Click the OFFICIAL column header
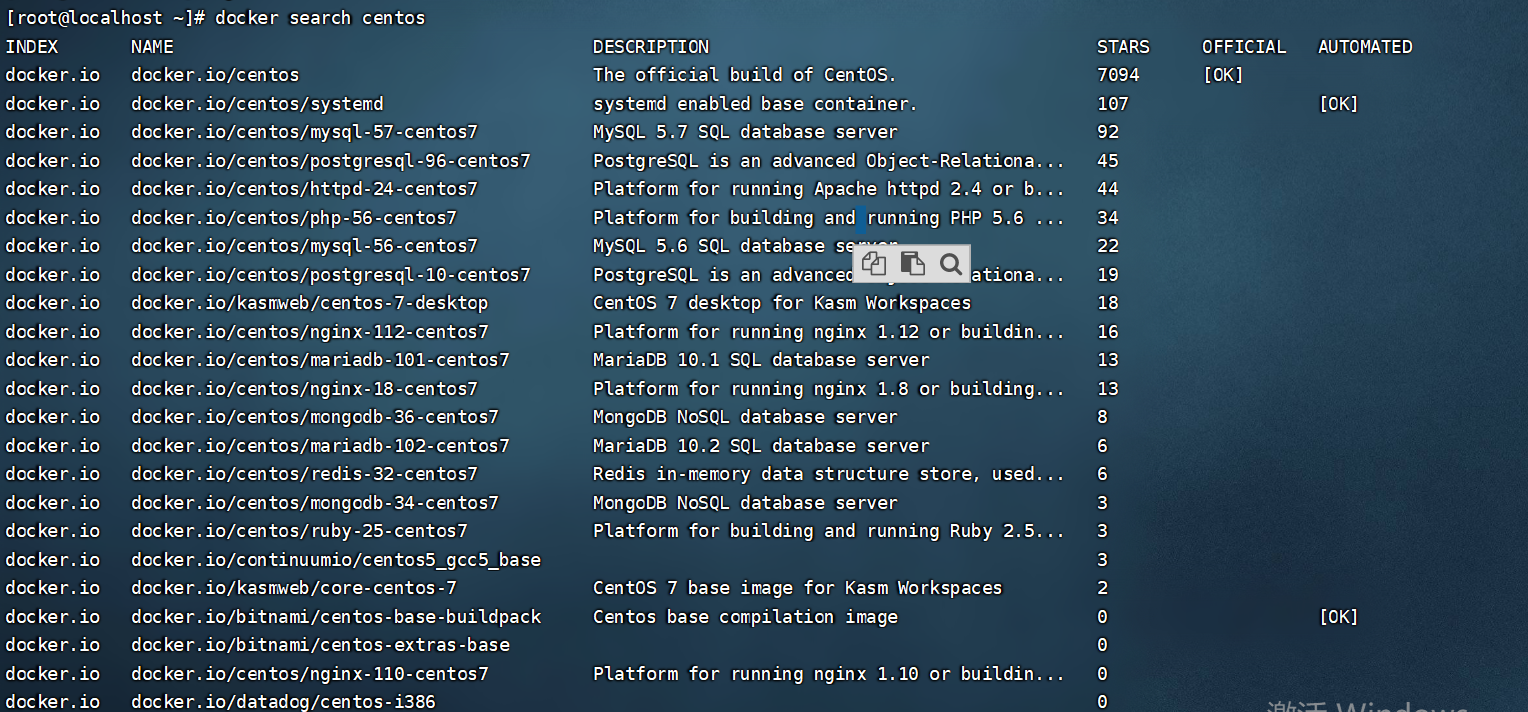Screen dimensions: 1528x712 [x=1244, y=47]
